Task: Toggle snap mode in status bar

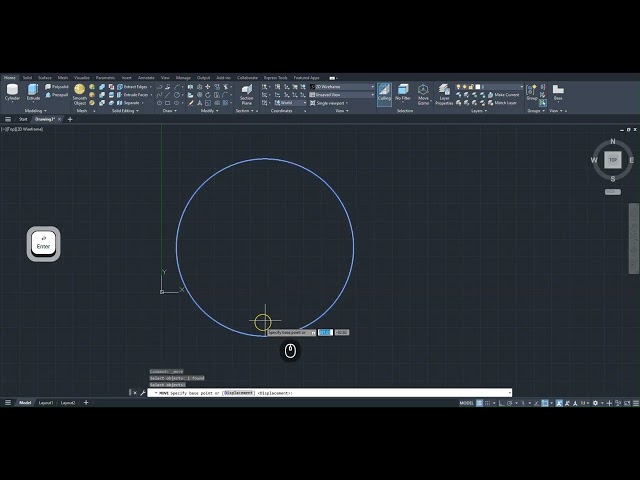Action: [x=487, y=403]
